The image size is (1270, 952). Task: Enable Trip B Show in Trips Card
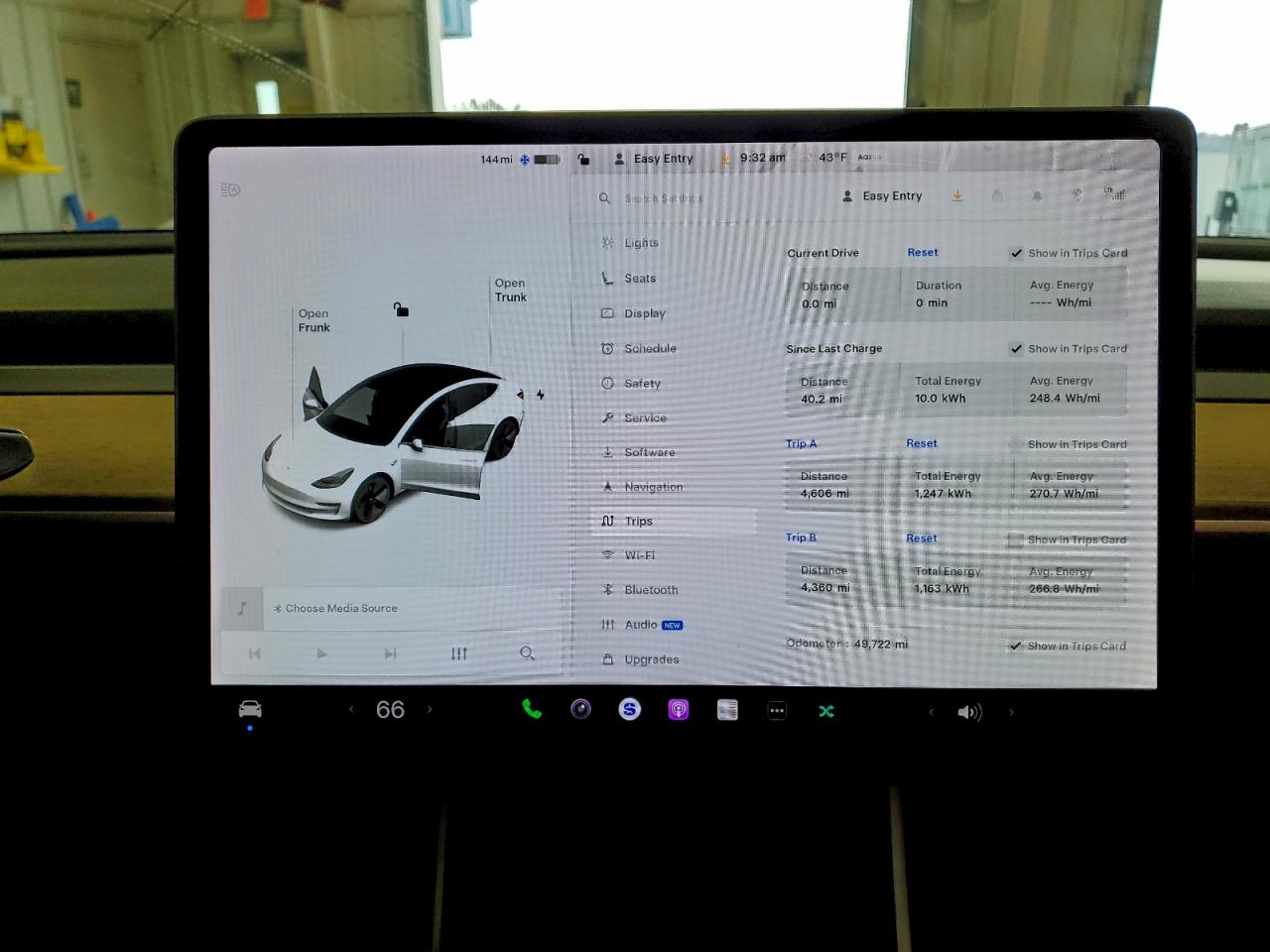[1015, 540]
